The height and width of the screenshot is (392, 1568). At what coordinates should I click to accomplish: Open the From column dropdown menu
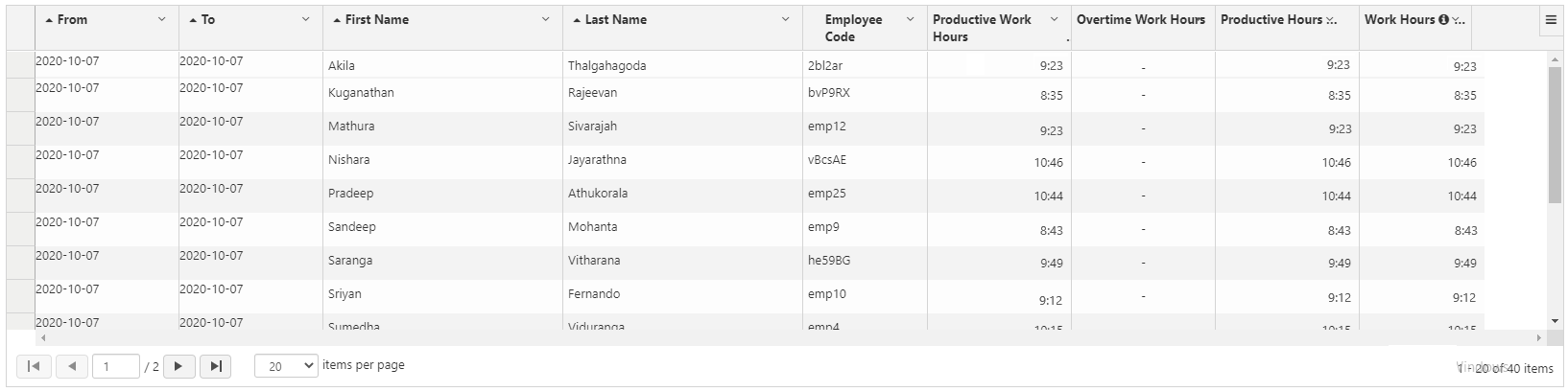point(161,19)
